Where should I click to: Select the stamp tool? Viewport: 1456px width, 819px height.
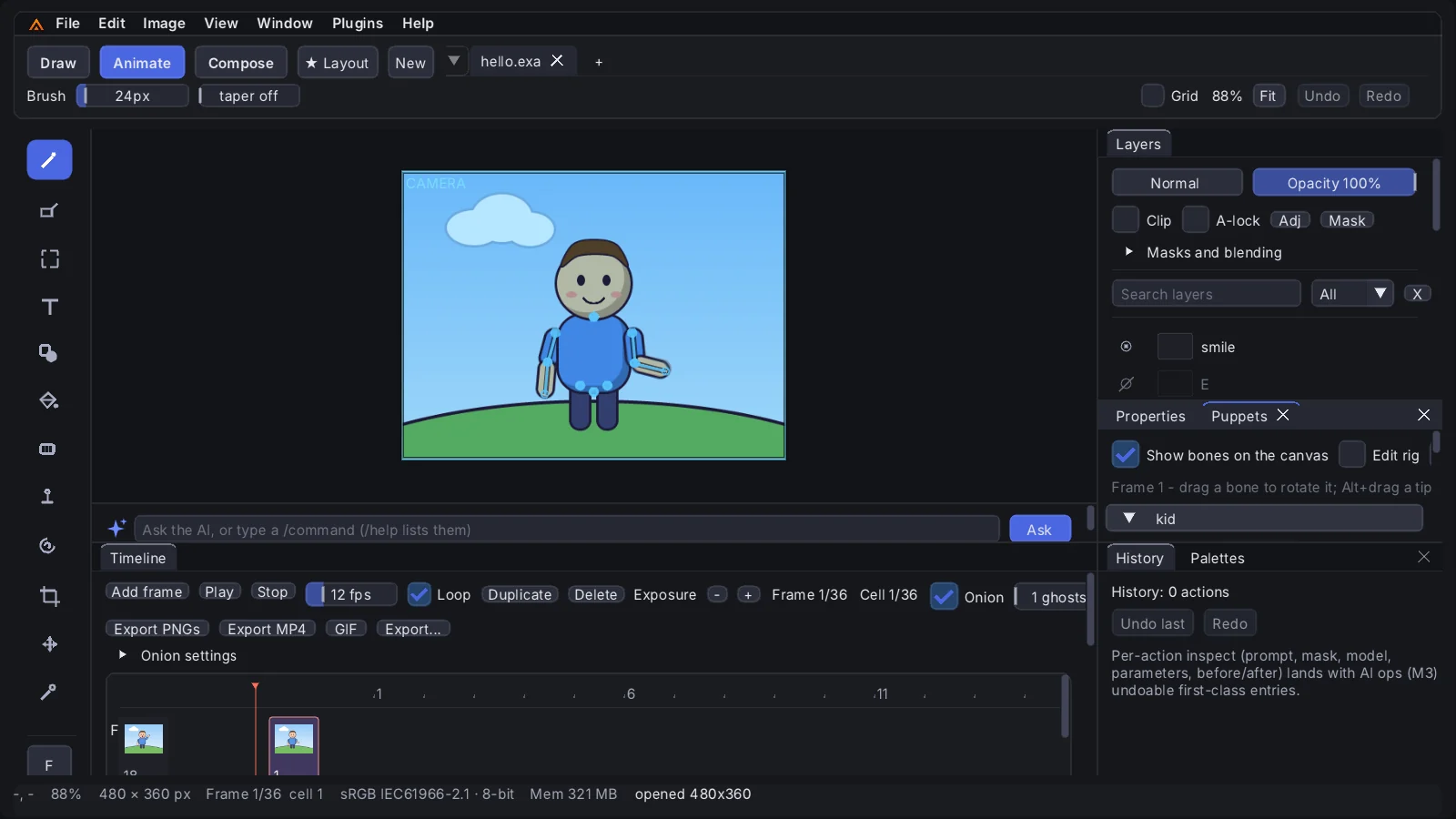49,496
